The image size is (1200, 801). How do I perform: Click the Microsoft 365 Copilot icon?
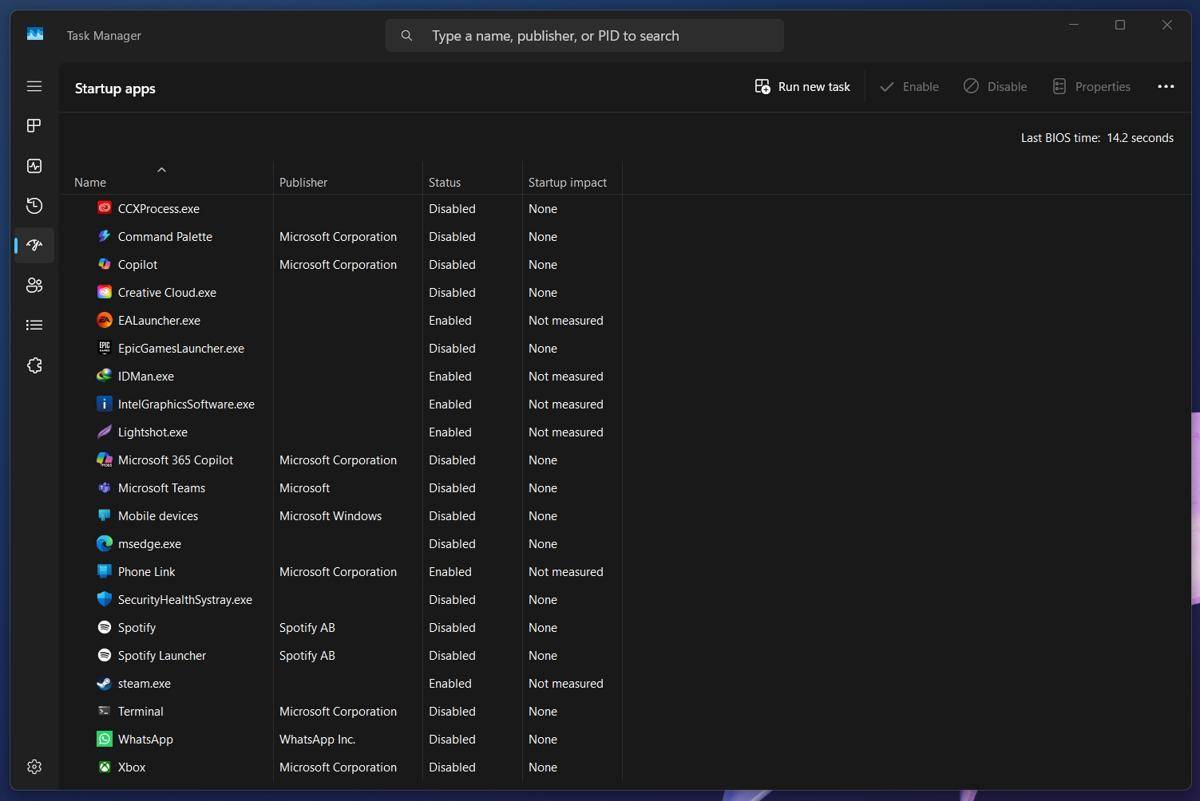(x=104, y=460)
